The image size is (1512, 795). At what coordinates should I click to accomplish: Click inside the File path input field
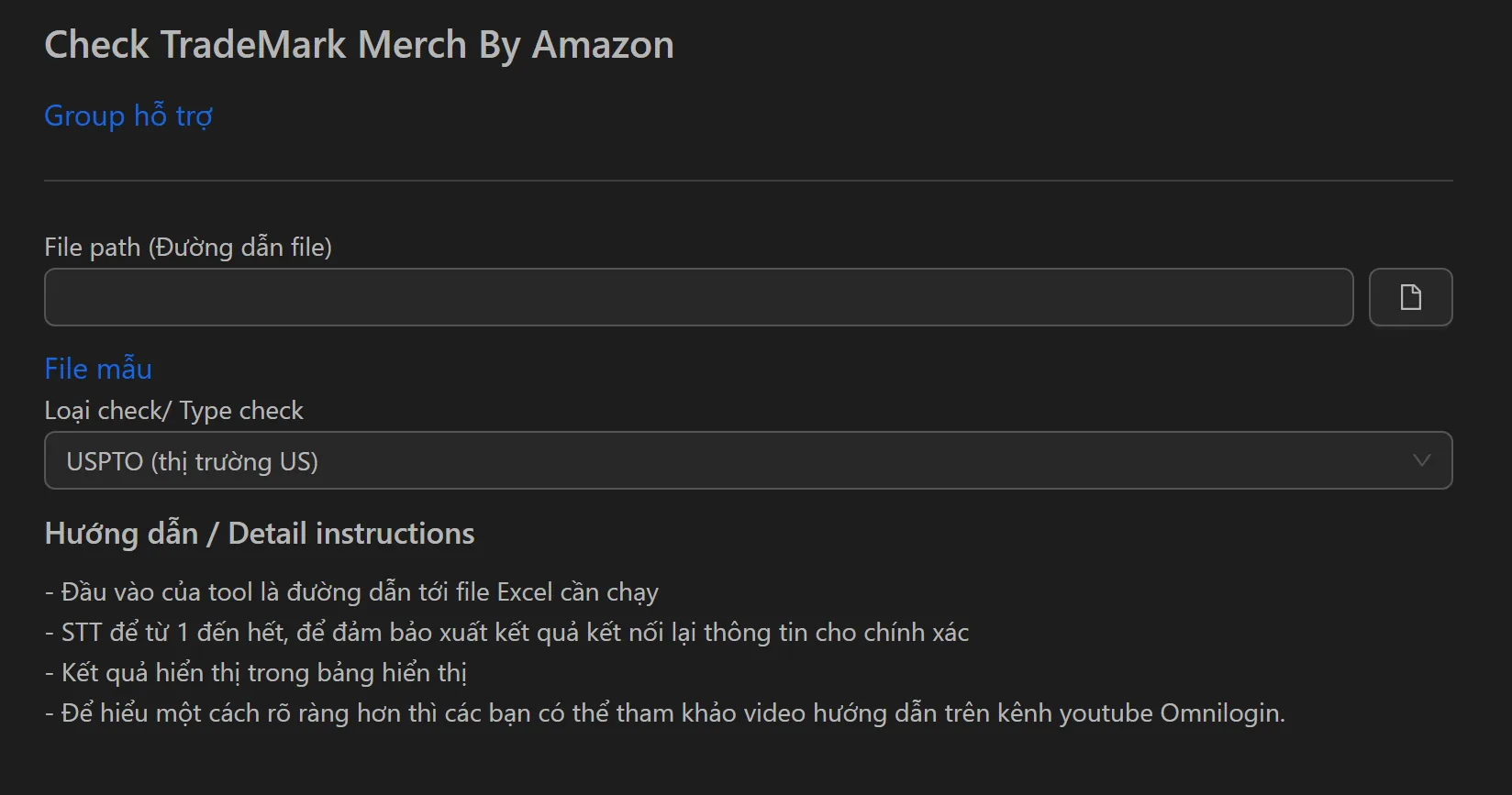coord(697,297)
